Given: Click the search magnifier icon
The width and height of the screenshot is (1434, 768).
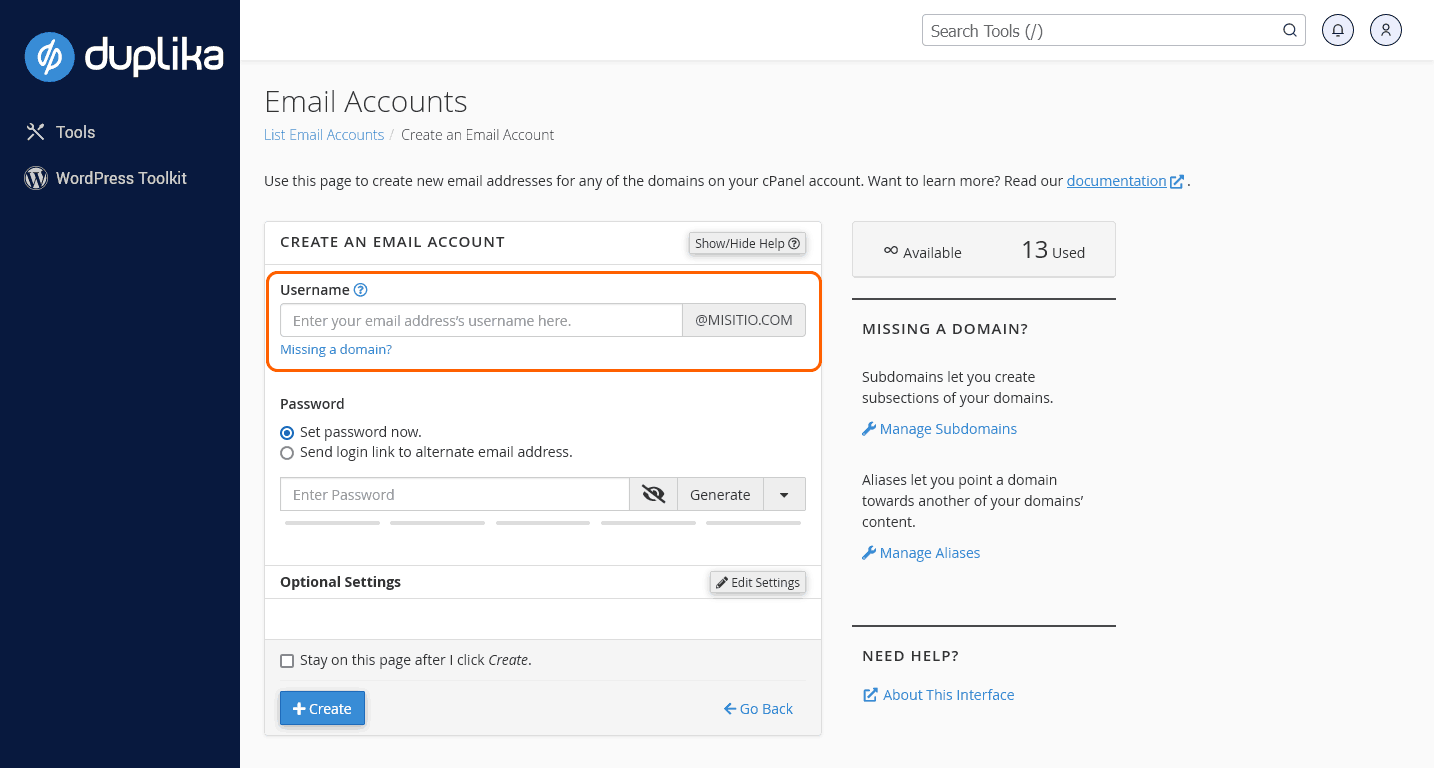Looking at the screenshot, I should coord(1290,30).
